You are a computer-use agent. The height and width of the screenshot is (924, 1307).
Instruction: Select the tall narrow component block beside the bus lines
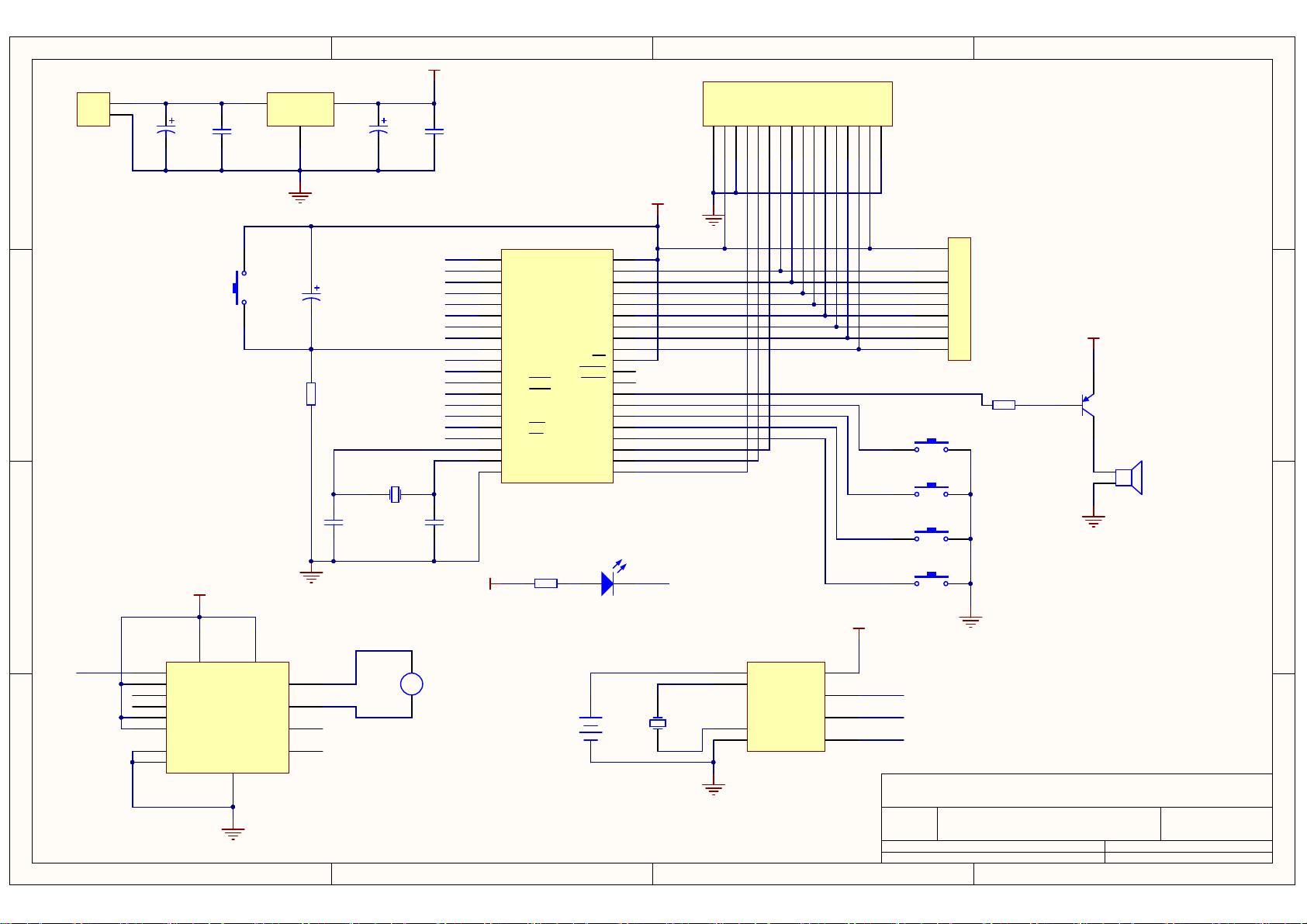click(960, 299)
